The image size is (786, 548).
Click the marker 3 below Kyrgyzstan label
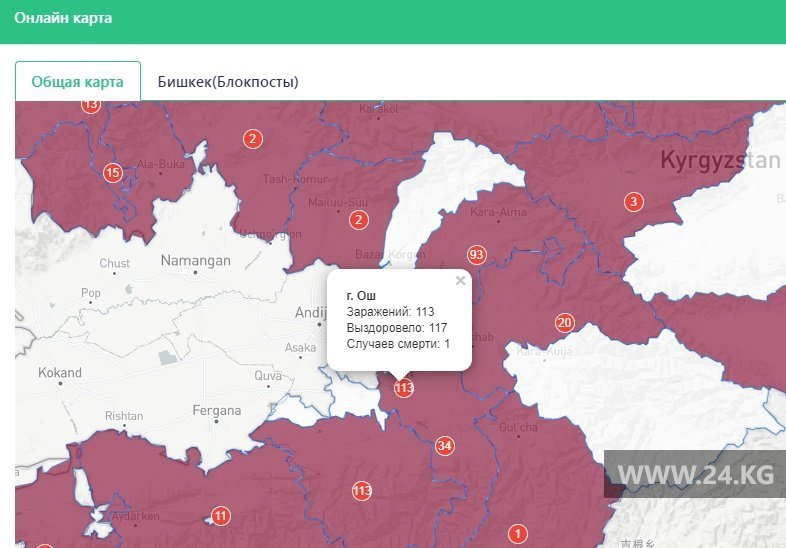[x=633, y=202]
